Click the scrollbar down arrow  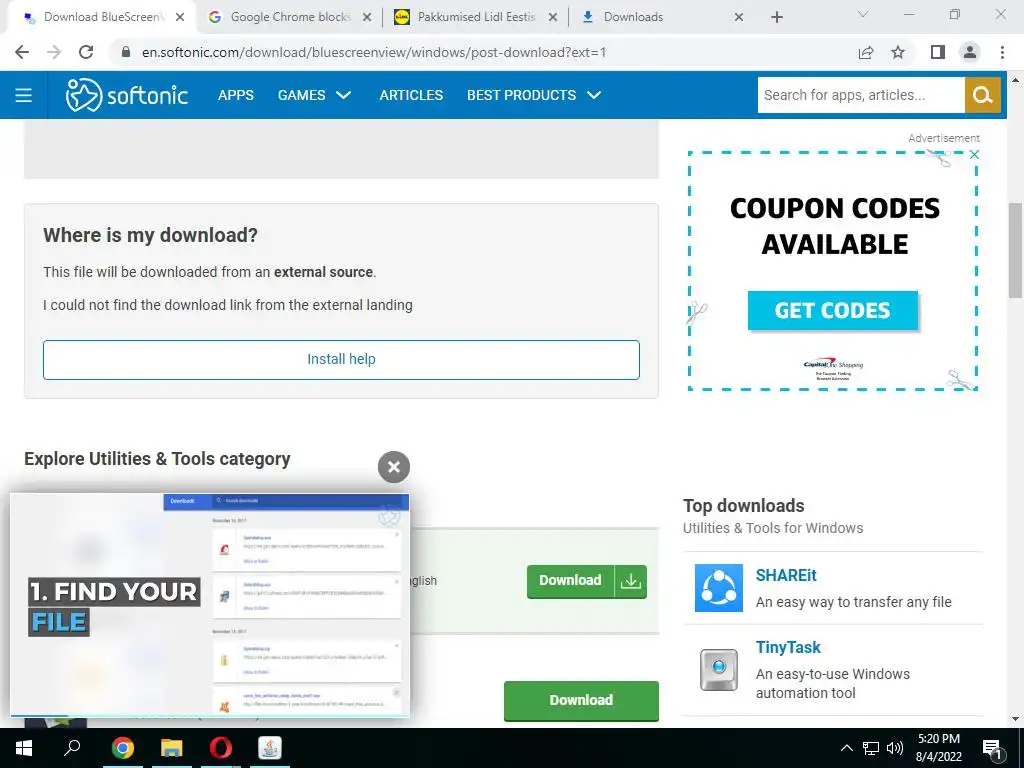[1015, 720]
